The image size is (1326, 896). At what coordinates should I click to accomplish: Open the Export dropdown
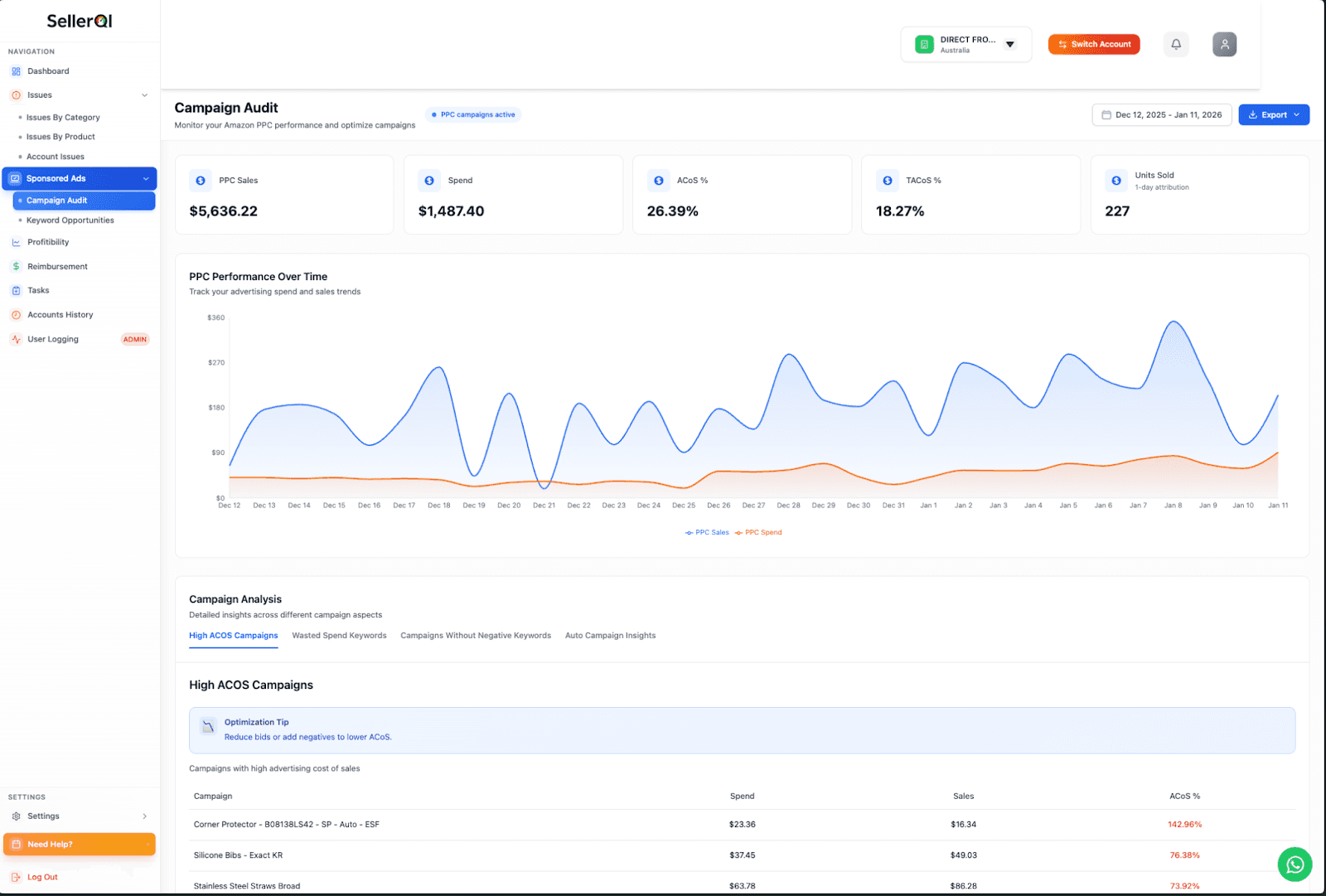pyautogui.click(x=1274, y=115)
